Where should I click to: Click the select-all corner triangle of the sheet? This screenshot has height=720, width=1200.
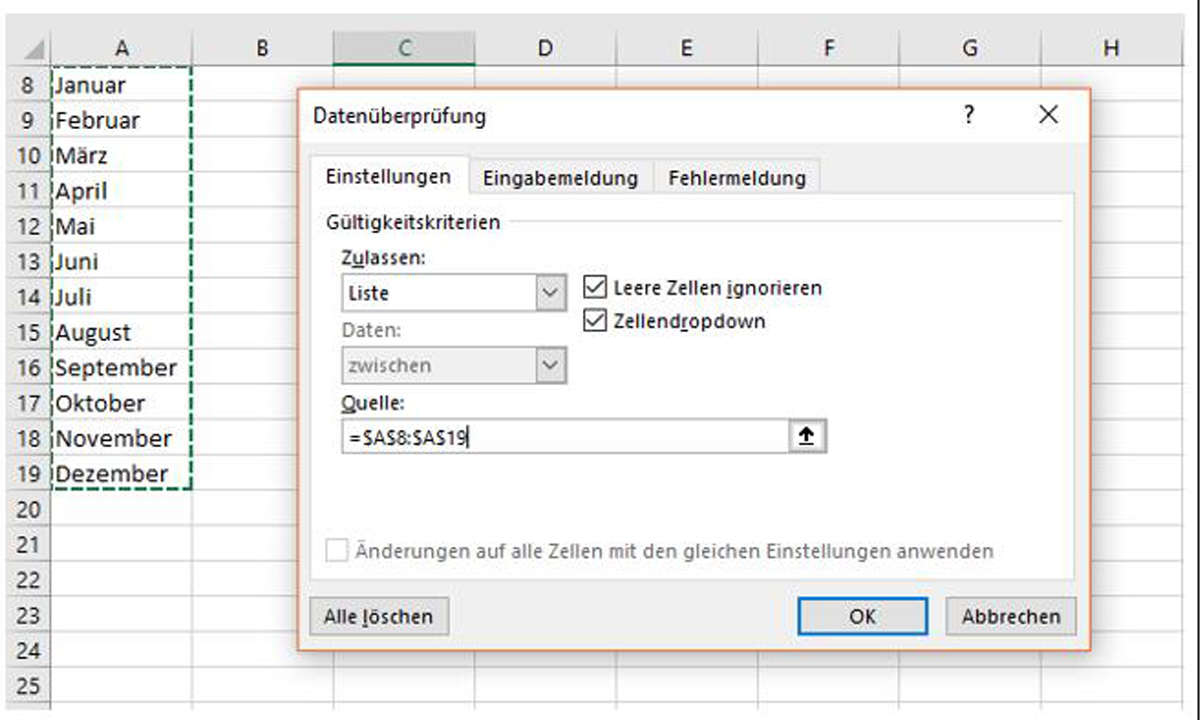tap(35, 48)
